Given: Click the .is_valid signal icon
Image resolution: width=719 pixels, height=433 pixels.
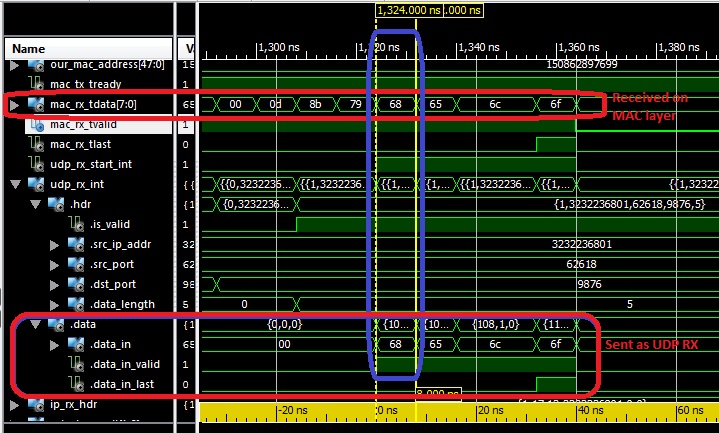Looking at the screenshot, I should point(76,224).
